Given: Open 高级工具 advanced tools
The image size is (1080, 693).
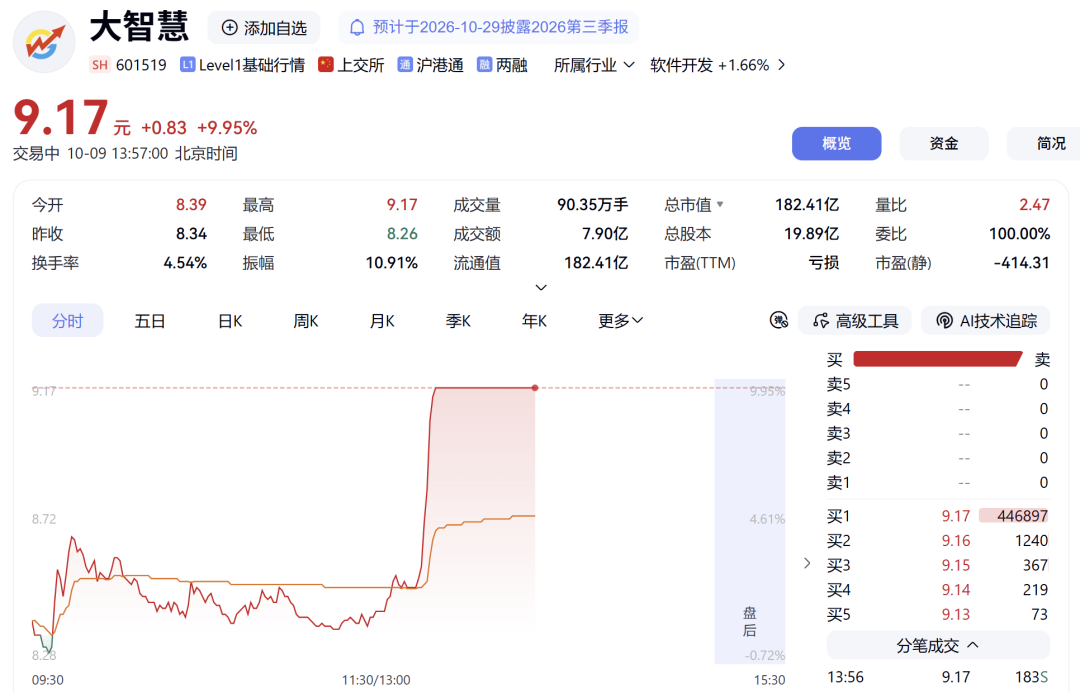Looking at the screenshot, I should pyautogui.click(x=855, y=321).
